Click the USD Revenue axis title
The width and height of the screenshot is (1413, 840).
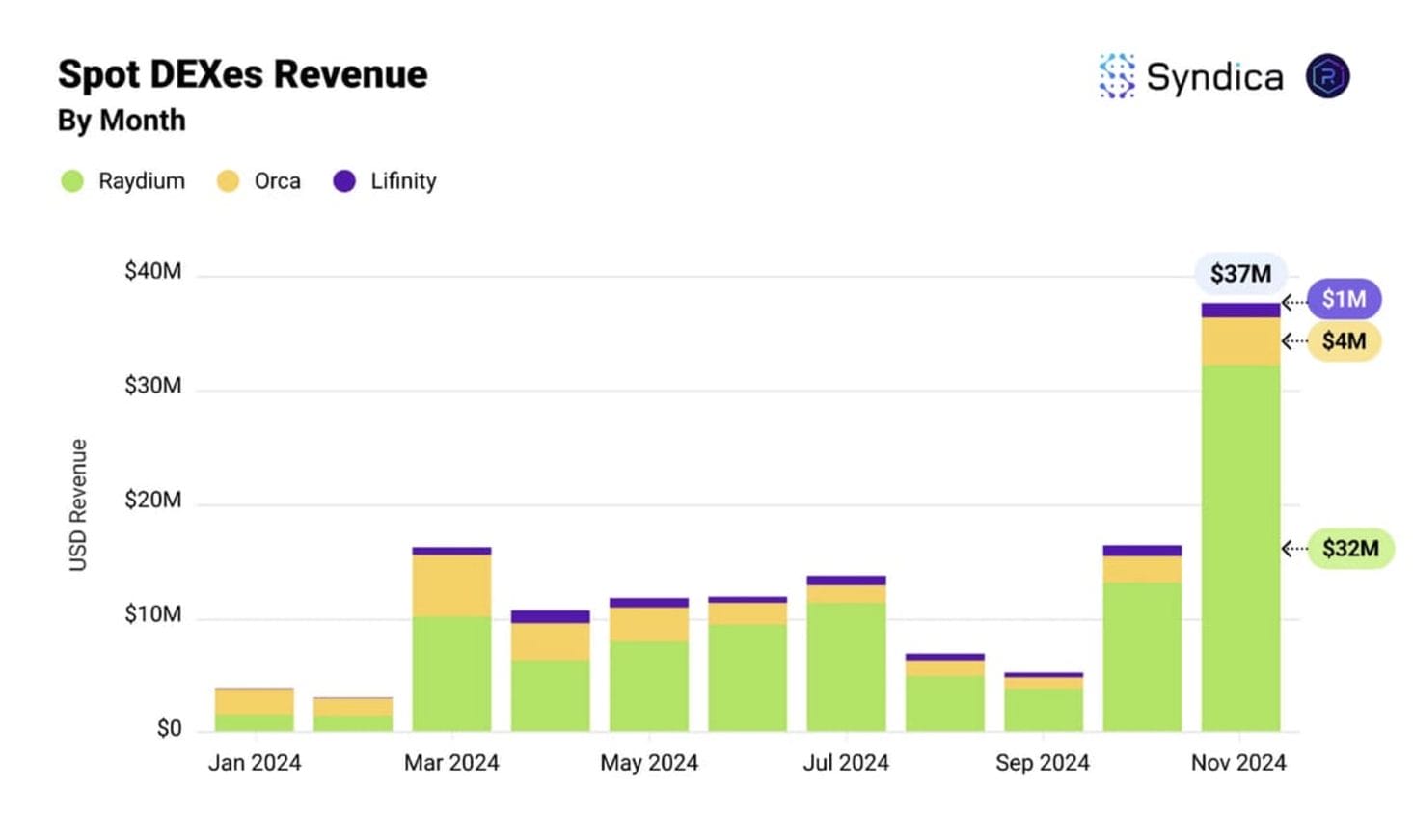coord(78,504)
